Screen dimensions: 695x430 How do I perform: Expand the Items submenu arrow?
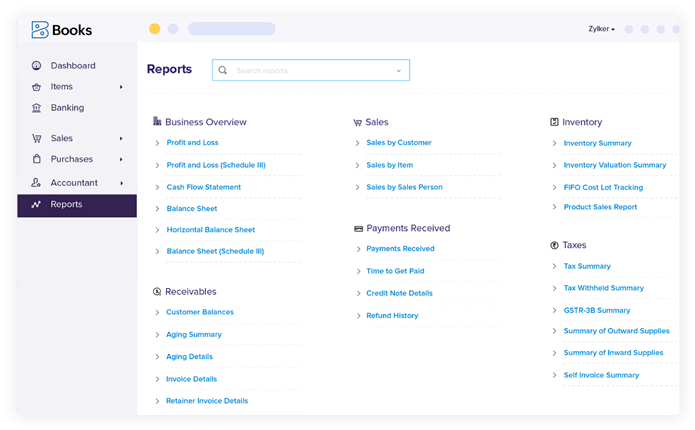tap(121, 87)
